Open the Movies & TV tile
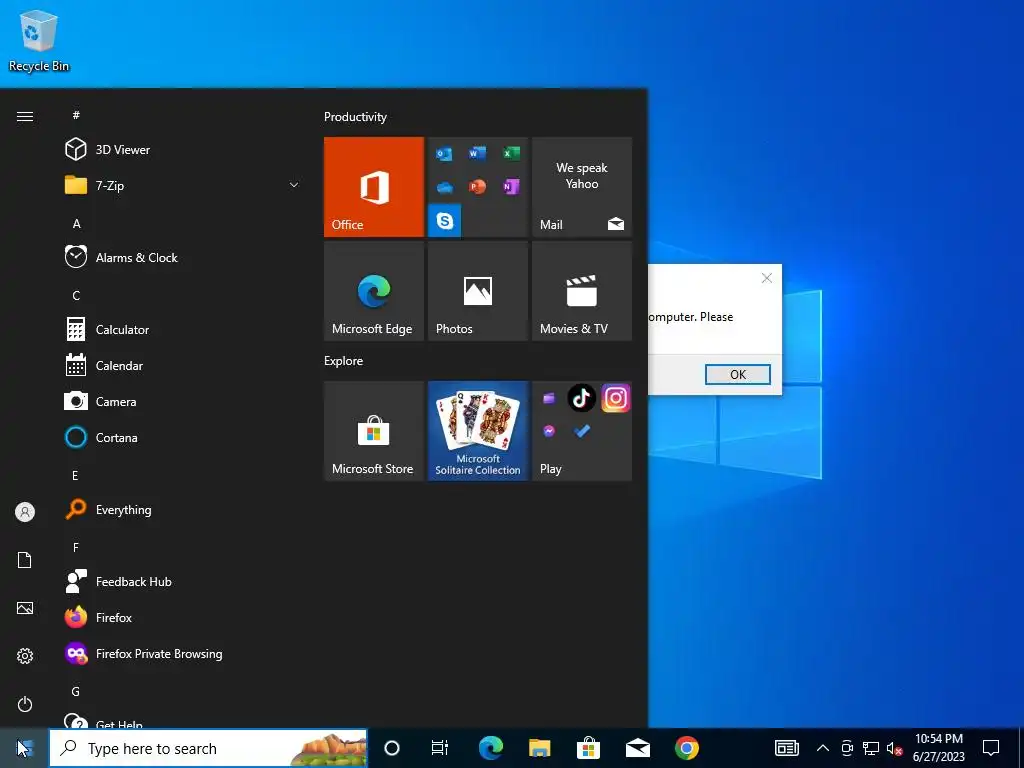The width and height of the screenshot is (1024, 768). tap(582, 291)
